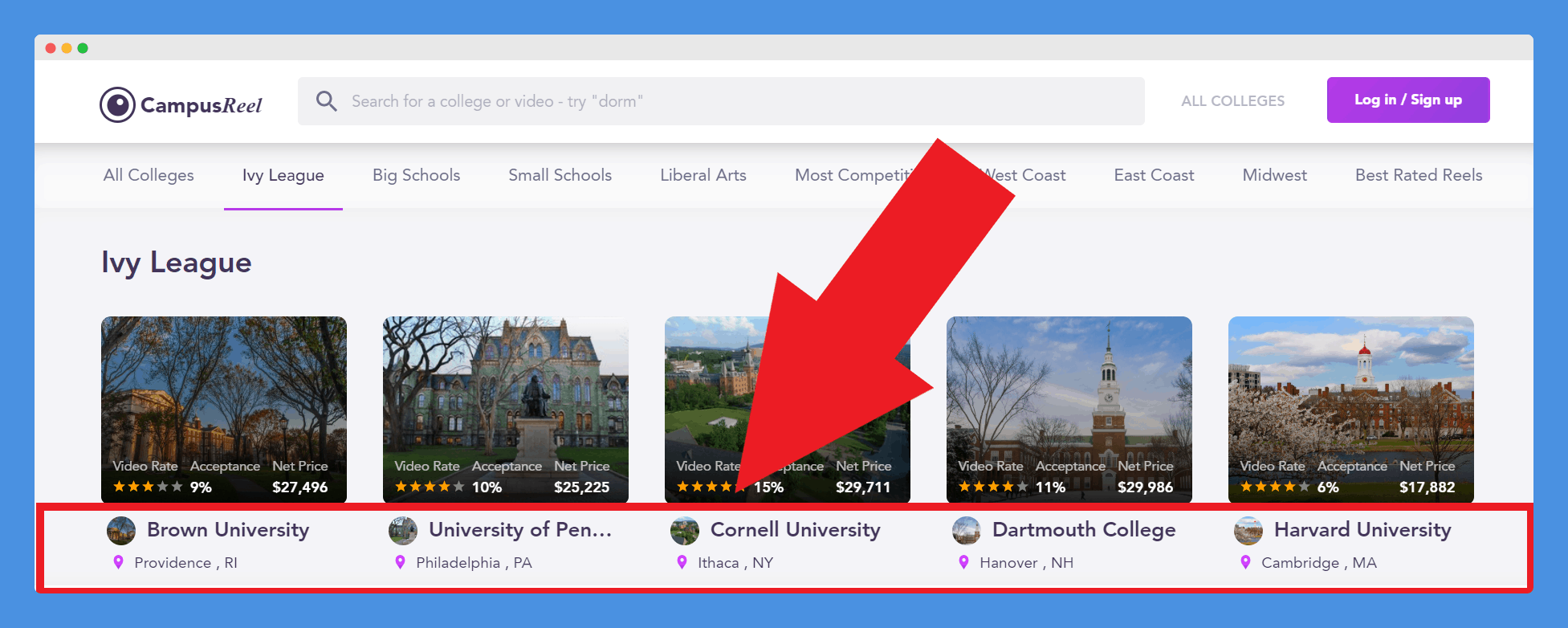Select the West Coast tab

[x=1025, y=175]
